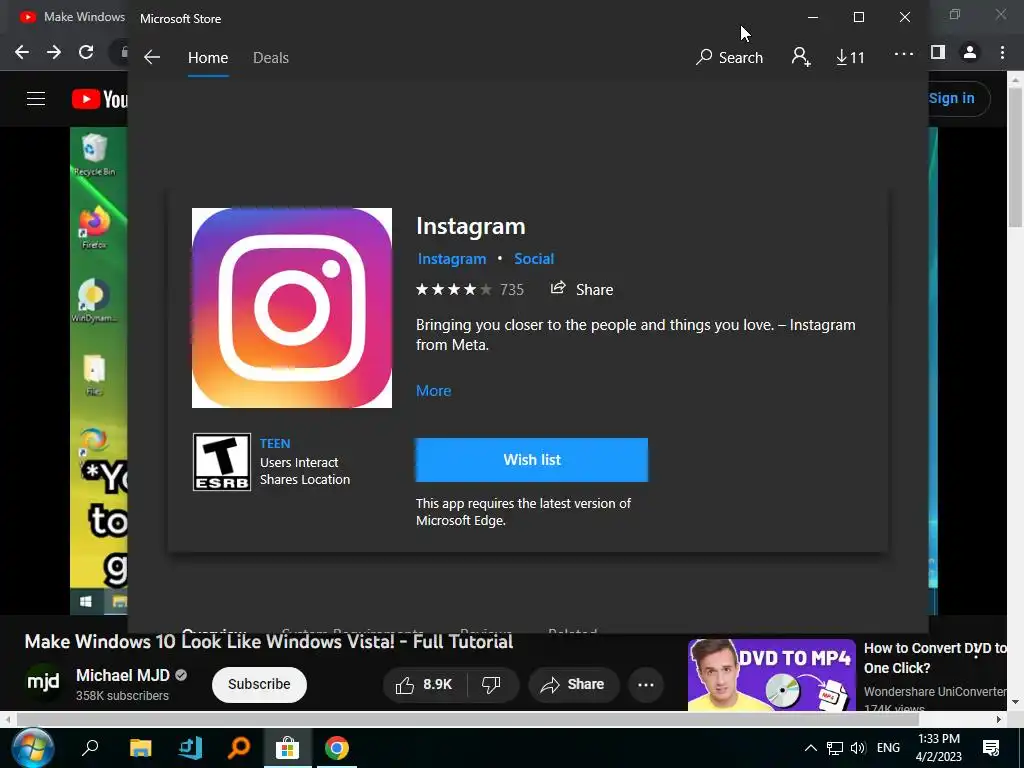Select the Make Windows Chrome tab

pos(72,17)
